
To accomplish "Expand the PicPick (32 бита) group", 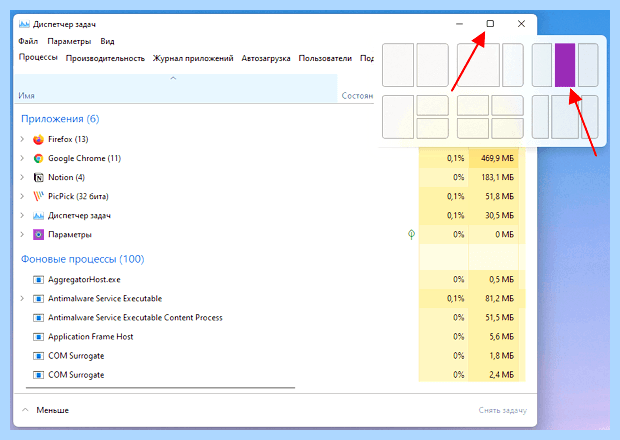I will point(22,196).
